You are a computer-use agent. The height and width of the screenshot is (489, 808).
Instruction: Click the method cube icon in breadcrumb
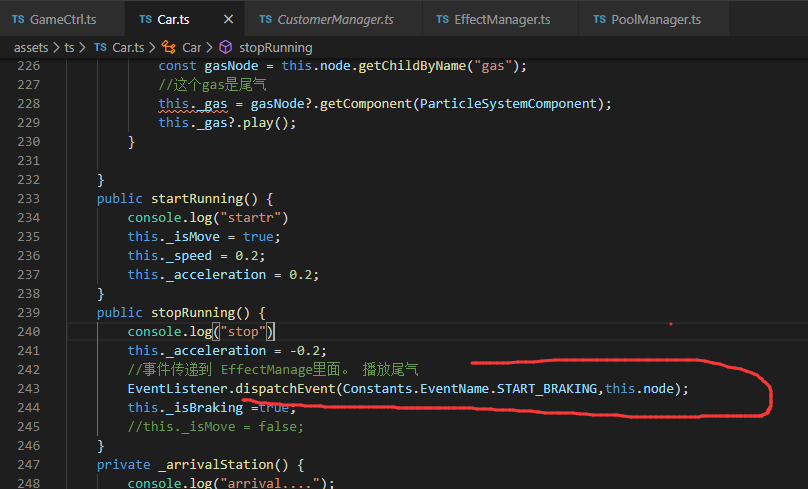tap(226, 47)
